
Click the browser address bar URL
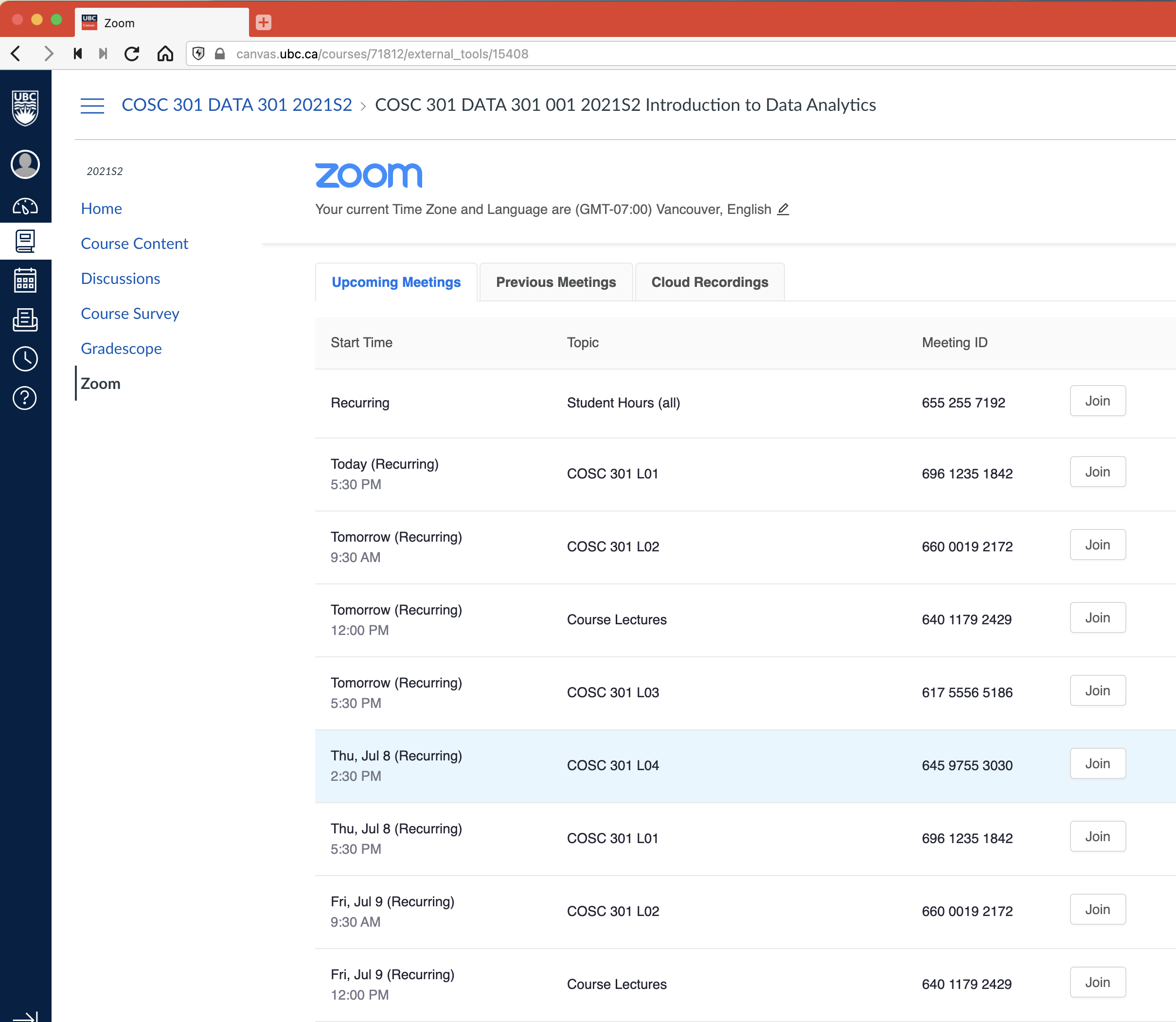pyautogui.click(x=382, y=53)
